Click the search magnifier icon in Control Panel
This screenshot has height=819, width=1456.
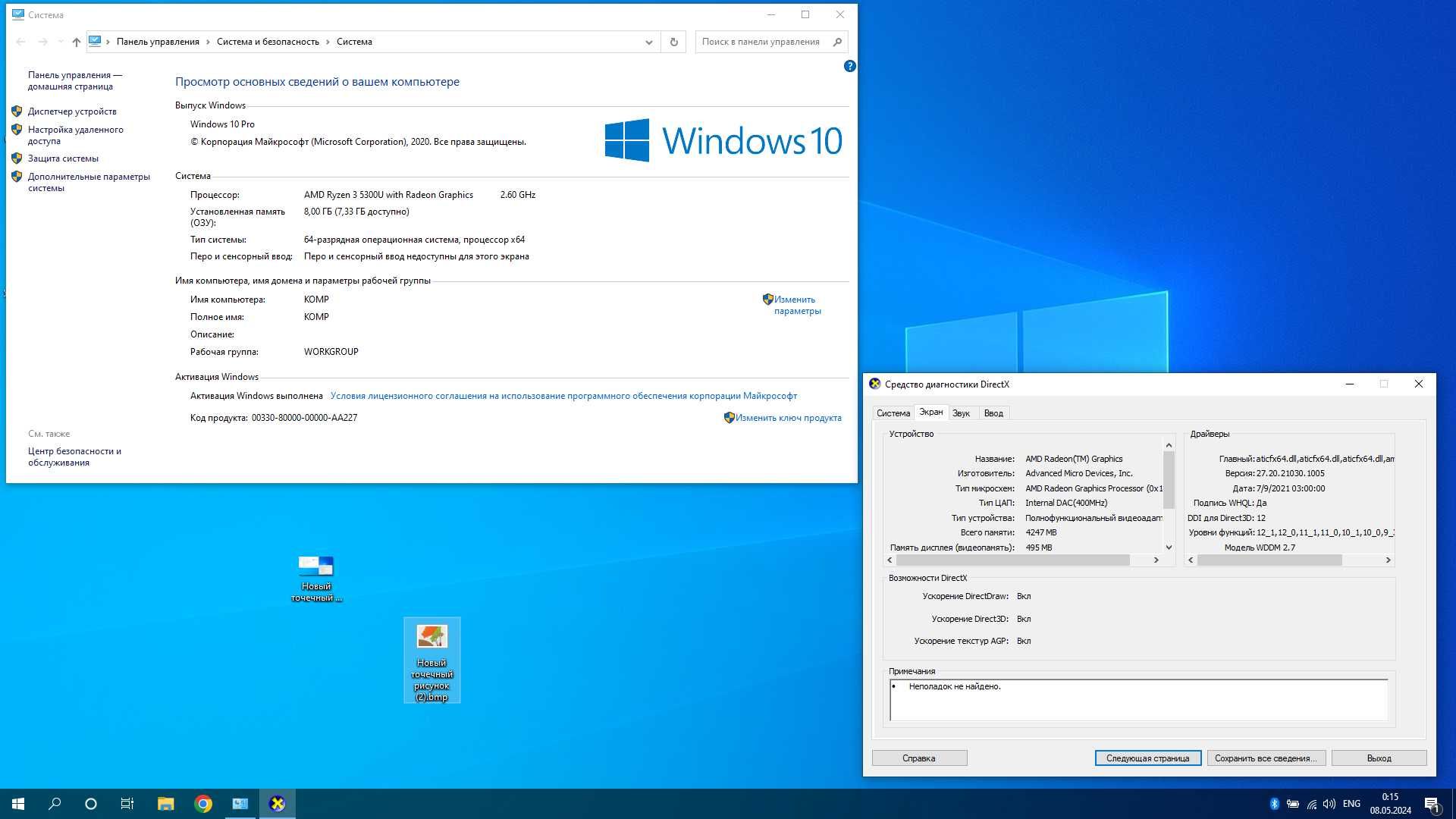click(837, 42)
